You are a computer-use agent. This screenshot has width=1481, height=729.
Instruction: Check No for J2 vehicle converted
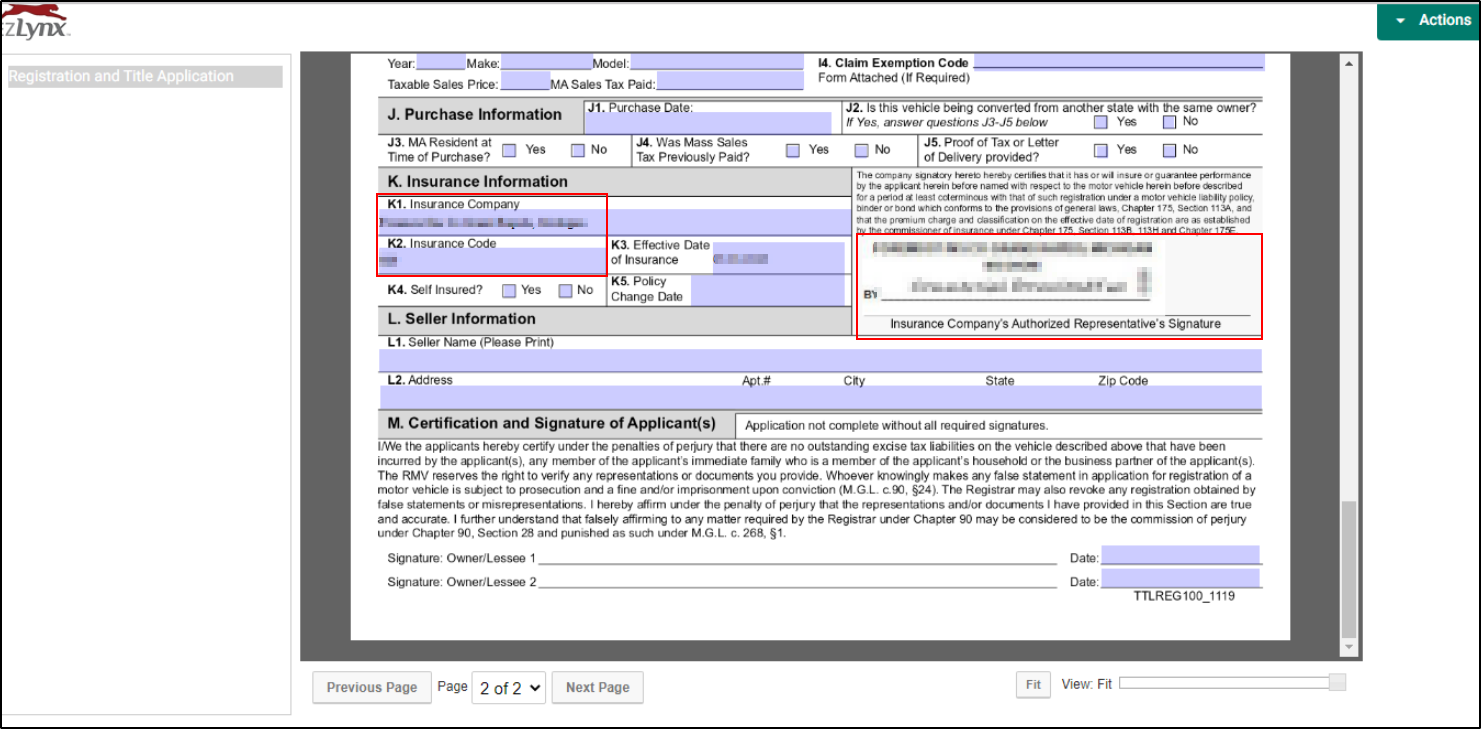point(1170,122)
